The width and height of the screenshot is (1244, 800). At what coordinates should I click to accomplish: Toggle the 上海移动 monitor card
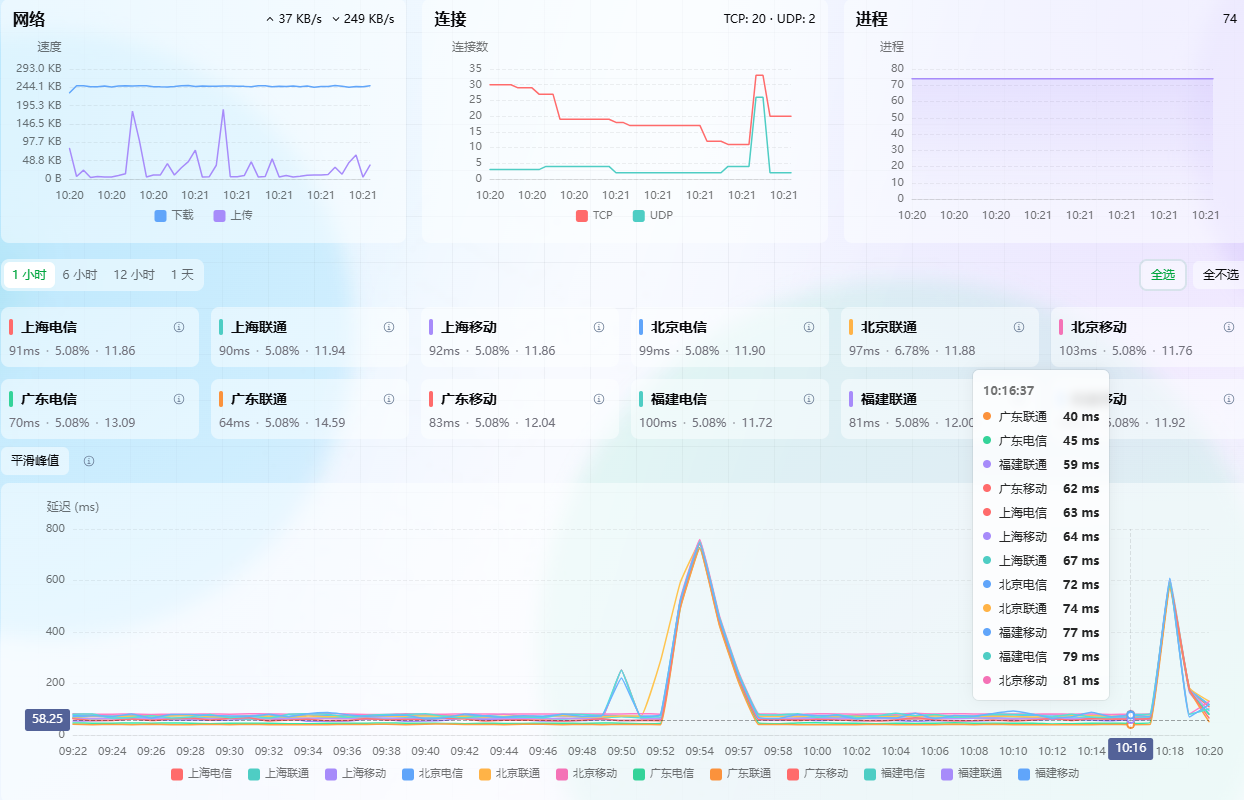coord(520,338)
